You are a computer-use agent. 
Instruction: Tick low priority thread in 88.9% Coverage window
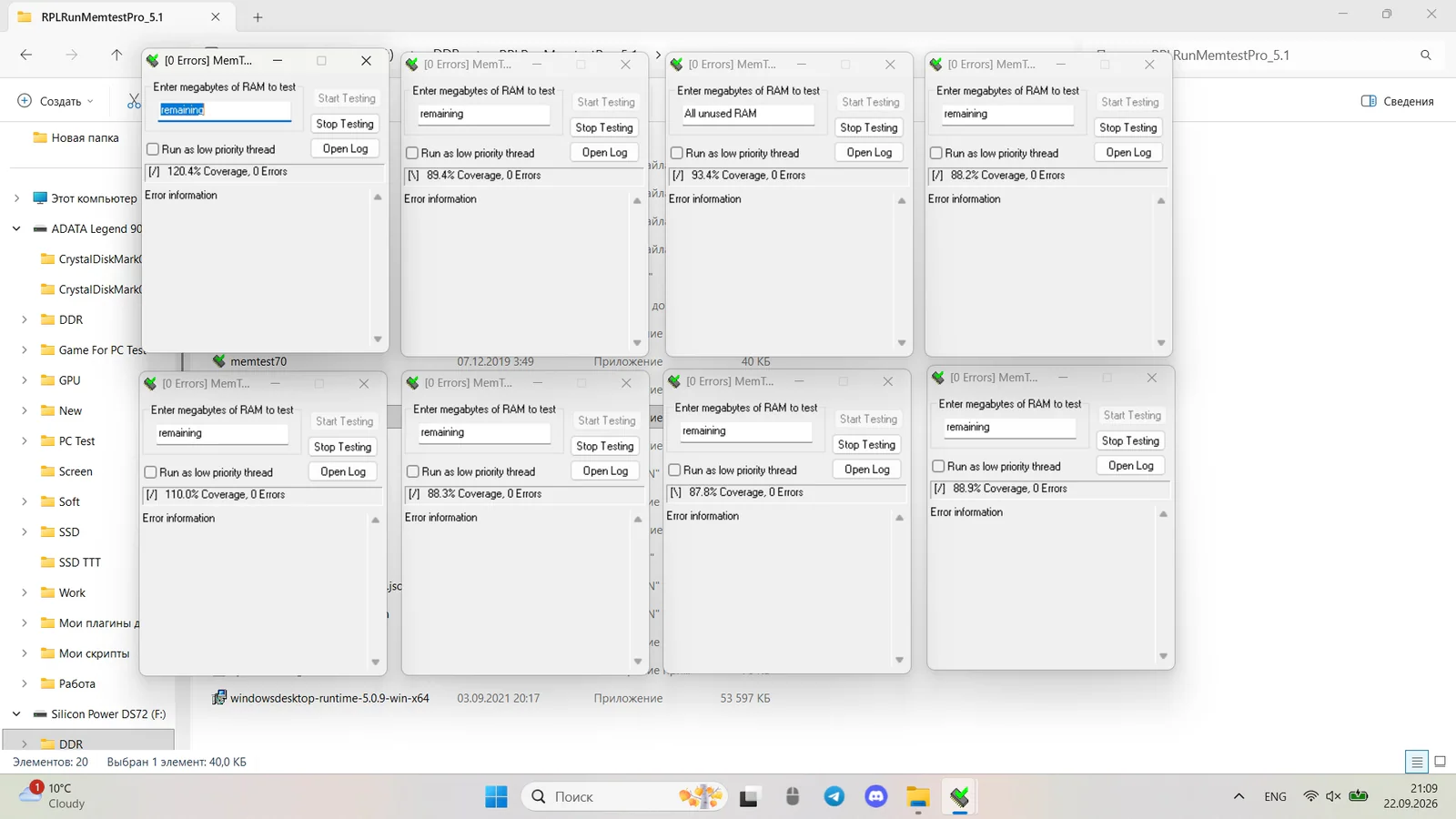938,466
